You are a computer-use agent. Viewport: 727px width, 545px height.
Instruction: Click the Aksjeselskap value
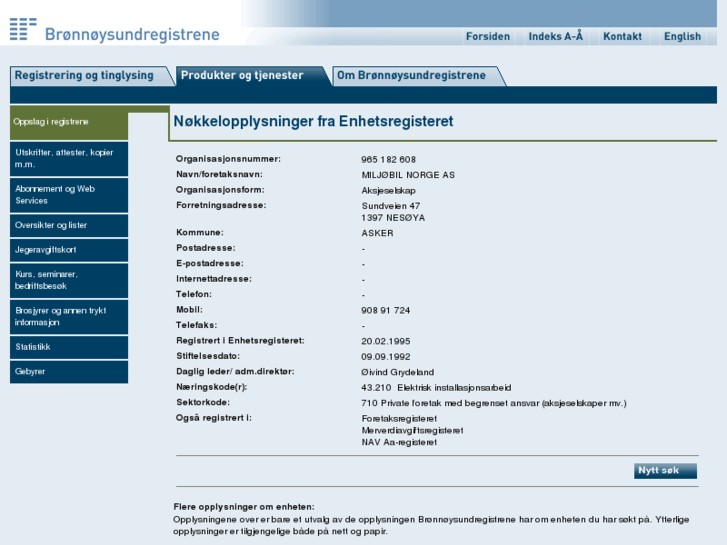[x=389, y=191]
